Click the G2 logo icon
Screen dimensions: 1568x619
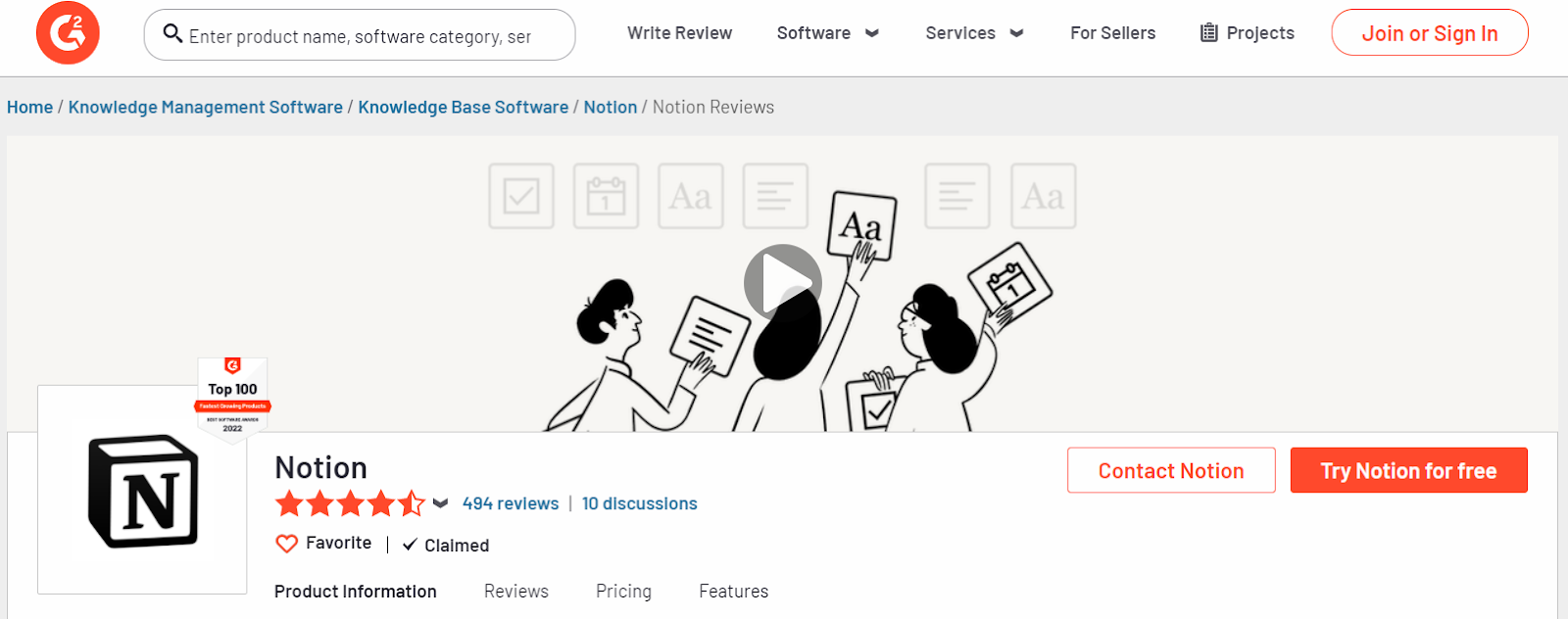click(68, 33)
